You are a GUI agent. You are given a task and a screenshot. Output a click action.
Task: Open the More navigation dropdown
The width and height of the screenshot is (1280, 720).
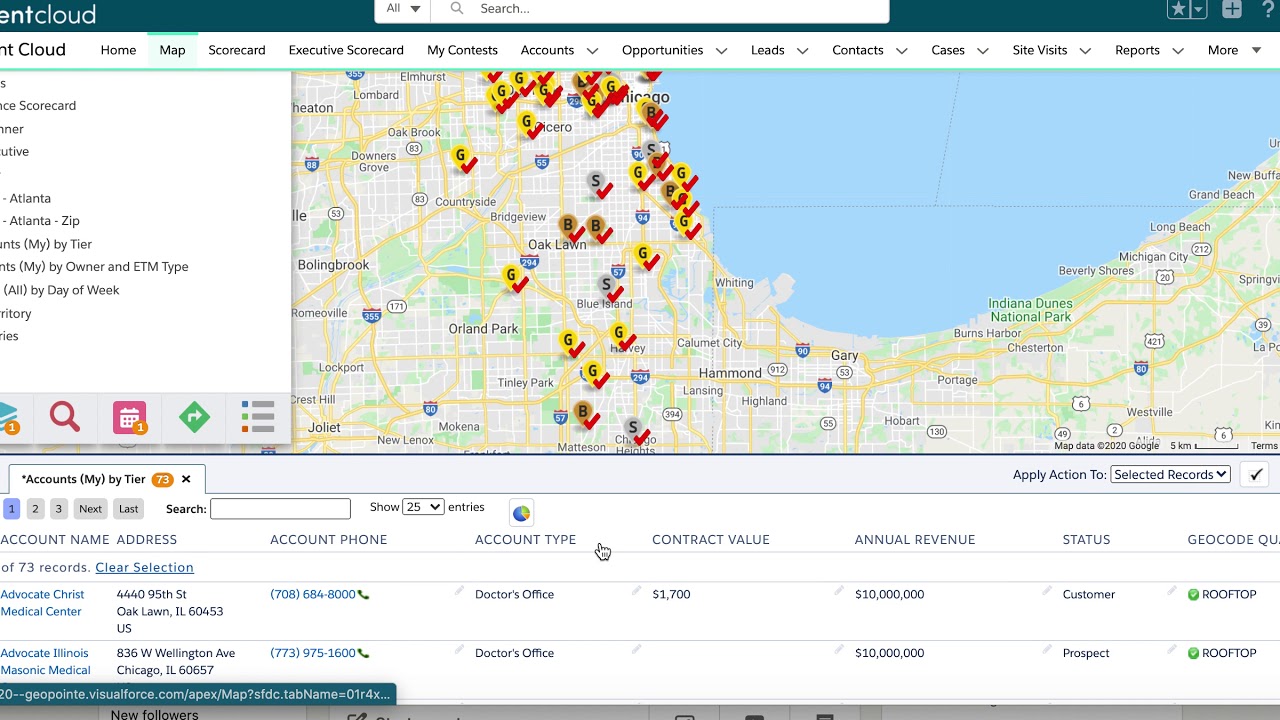coord(1234,50)
